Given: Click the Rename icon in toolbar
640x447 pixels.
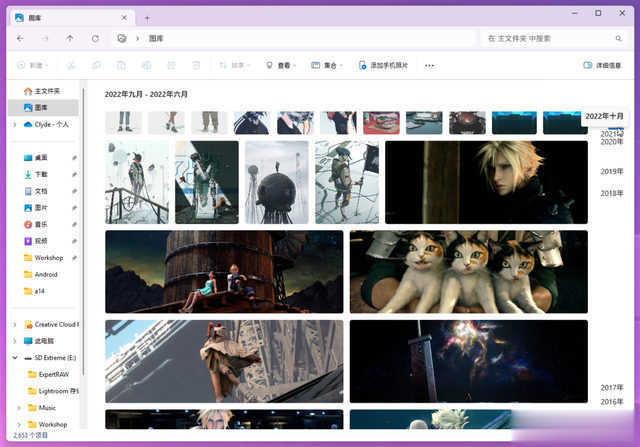Looking at the screenshot, I should pyautogui.click(x=146, y=65).
